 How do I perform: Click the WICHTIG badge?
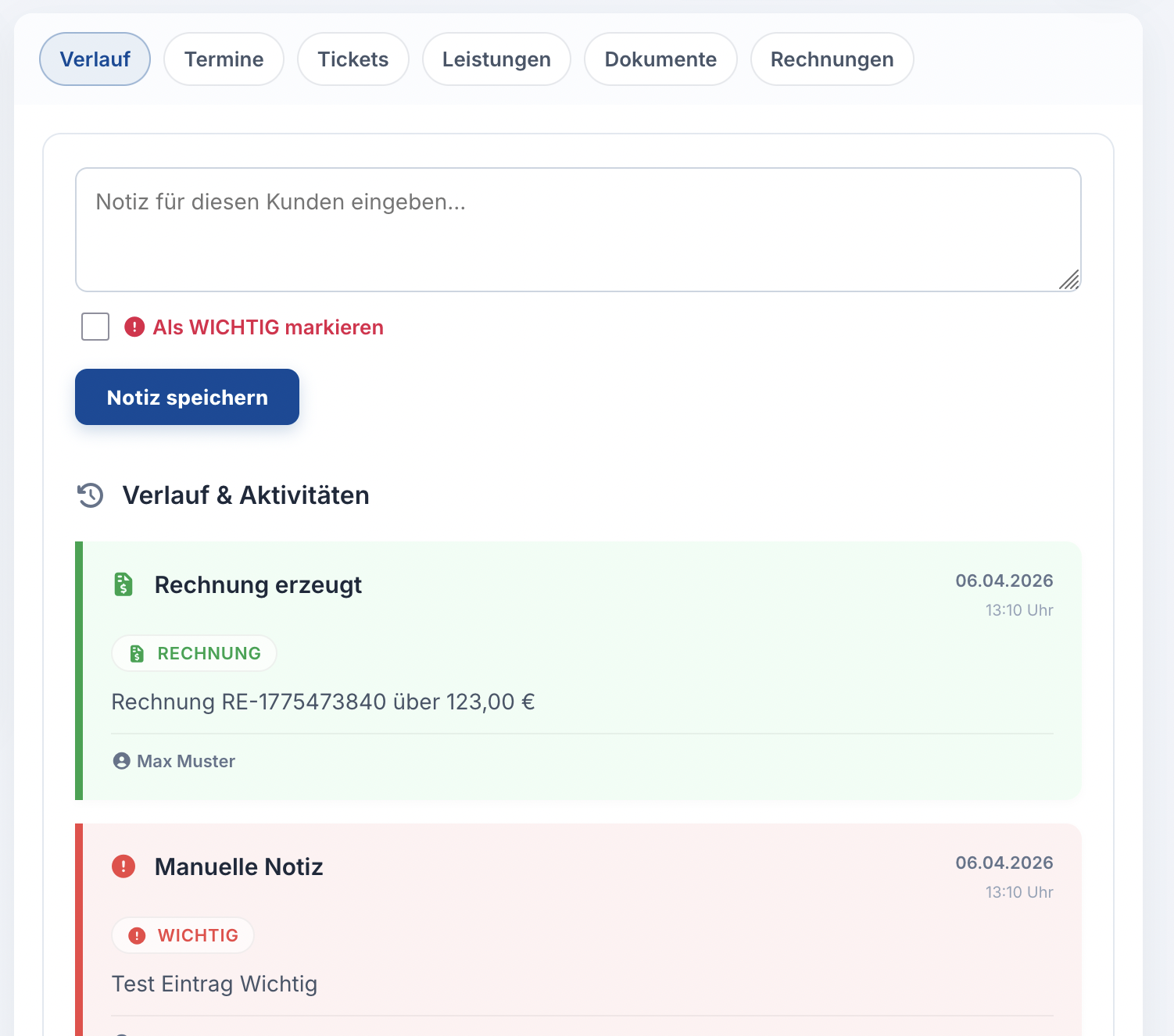point(183,935)
